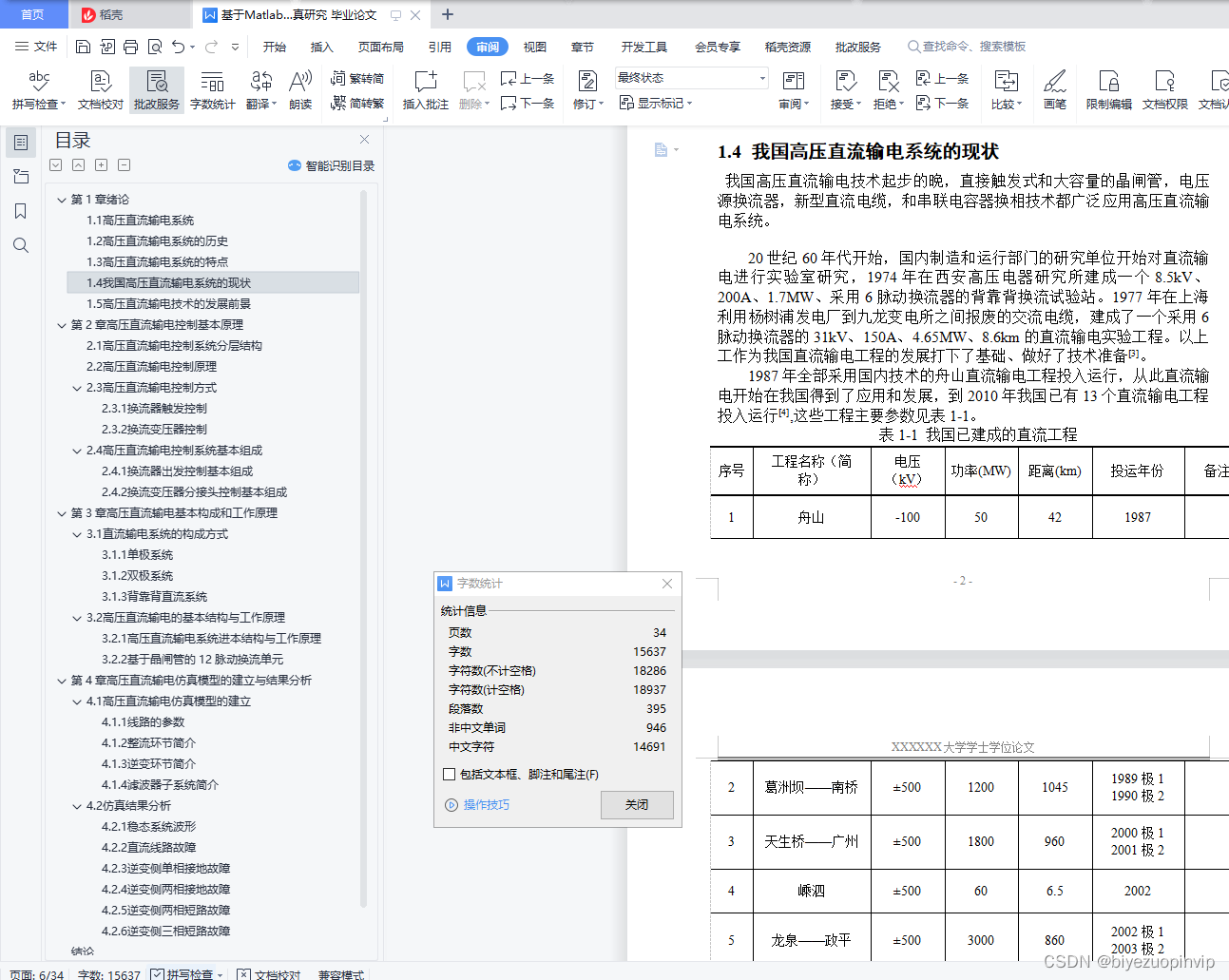This screenshot has width=1229, height=980.
Task: Open the 比较 compare documents tool
Action: [1006, 90]
